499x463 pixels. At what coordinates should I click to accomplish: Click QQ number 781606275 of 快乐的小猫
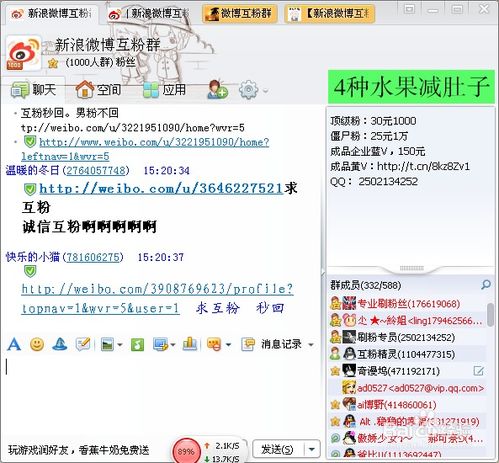(x=93, y=257)
